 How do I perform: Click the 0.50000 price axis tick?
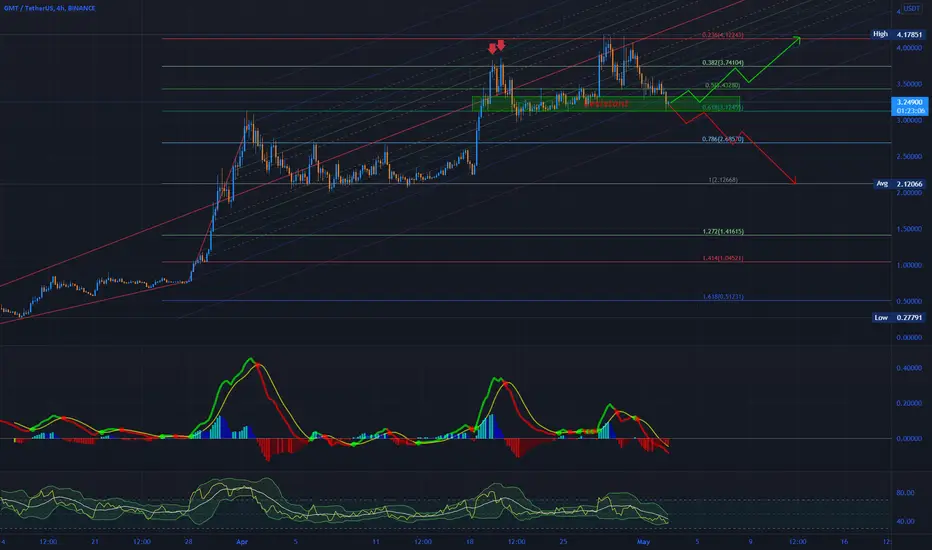coord(909,301)
